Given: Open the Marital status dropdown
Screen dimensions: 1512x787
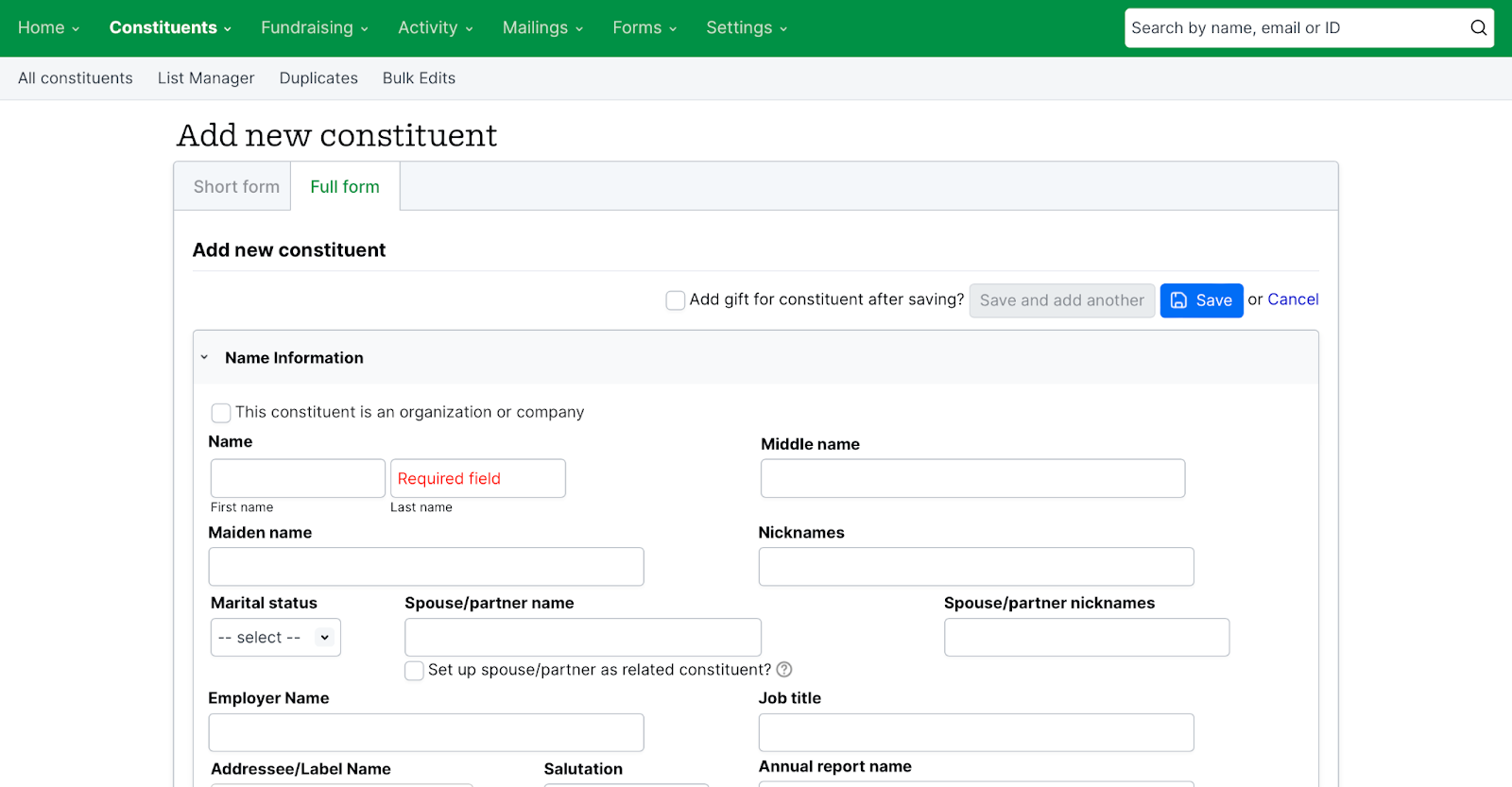Looking at the screenshot, I should pyautogui.click(x=276, y=638).
